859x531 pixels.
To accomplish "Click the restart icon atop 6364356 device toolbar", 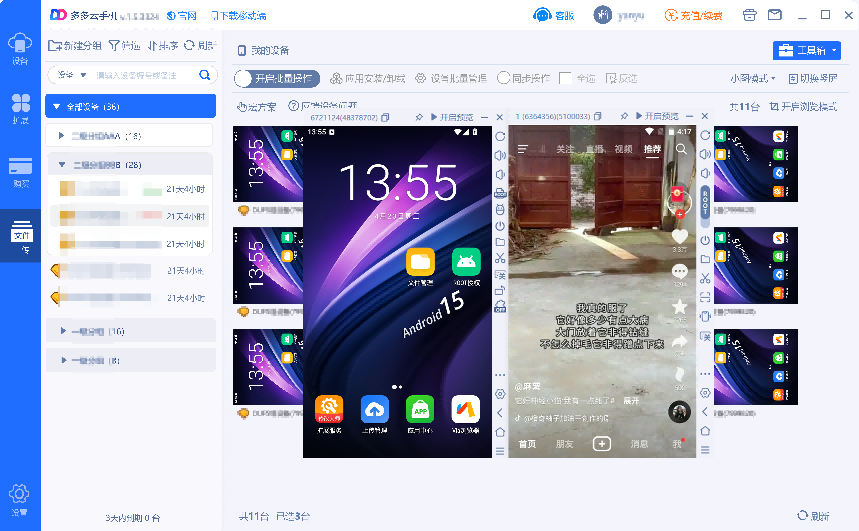I will pyautogui.click(x=705, y=135).
